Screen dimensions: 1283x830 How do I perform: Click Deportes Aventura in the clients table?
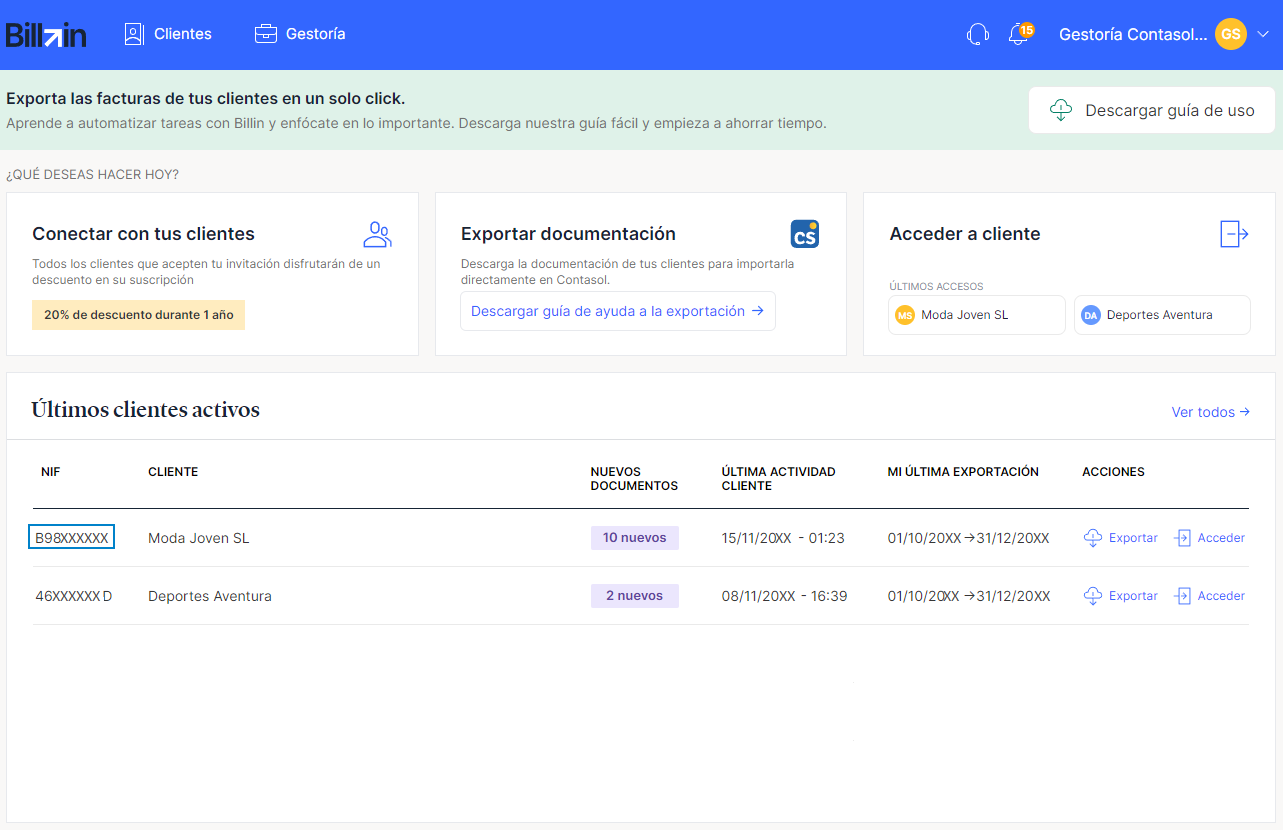210,596
